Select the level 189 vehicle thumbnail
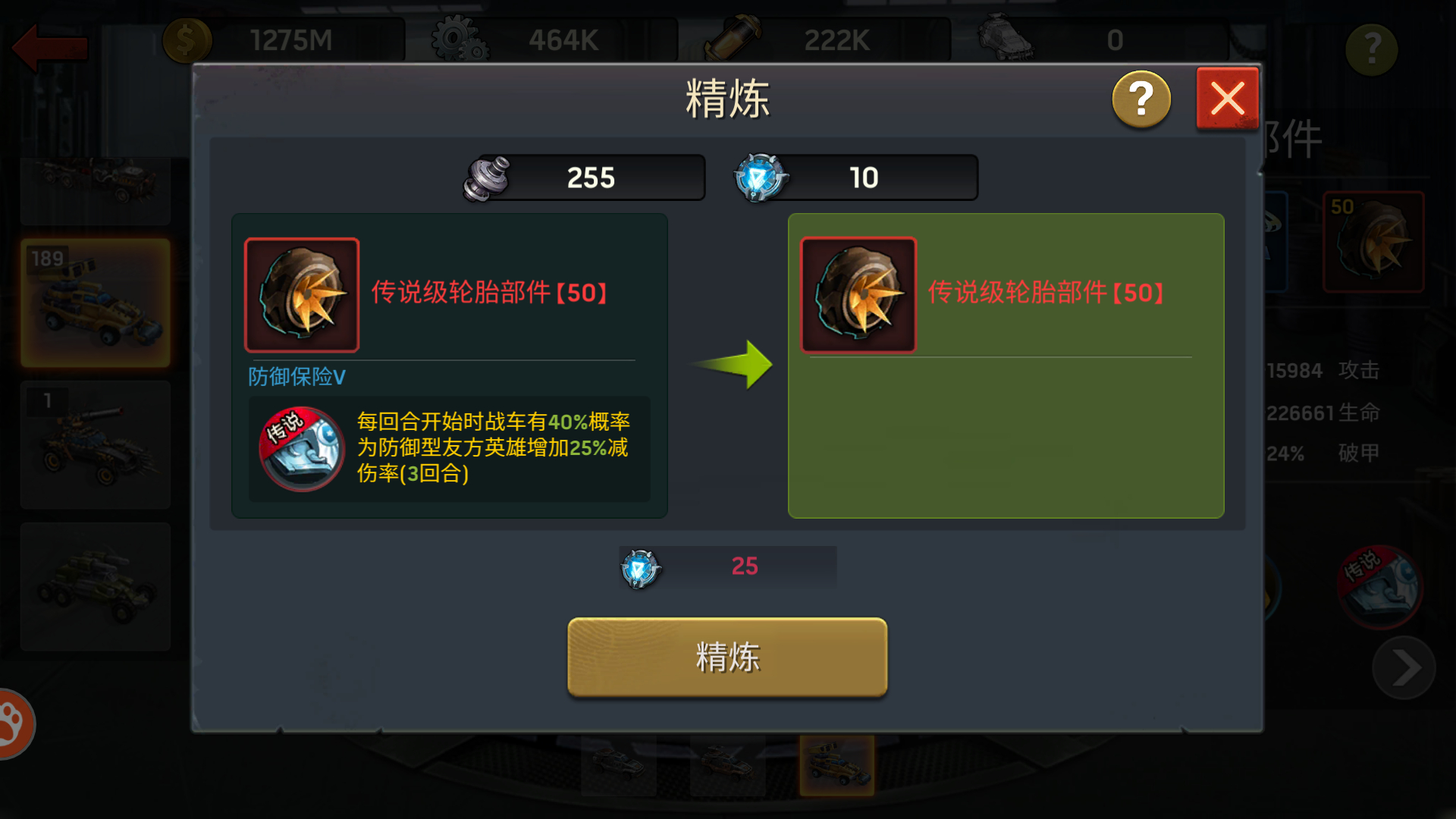The width and height of the screenshot is (1456, 819). 96,303
